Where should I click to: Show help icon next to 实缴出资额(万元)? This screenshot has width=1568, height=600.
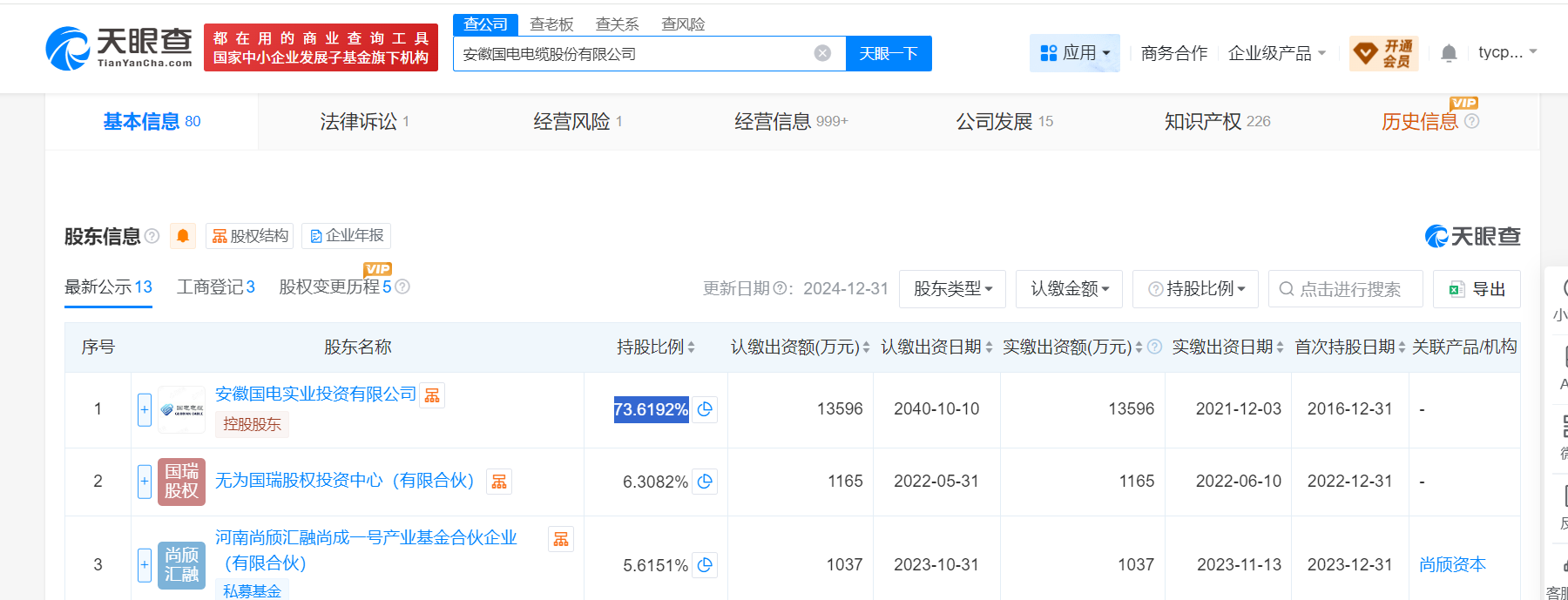click(x=1155, y=347)
